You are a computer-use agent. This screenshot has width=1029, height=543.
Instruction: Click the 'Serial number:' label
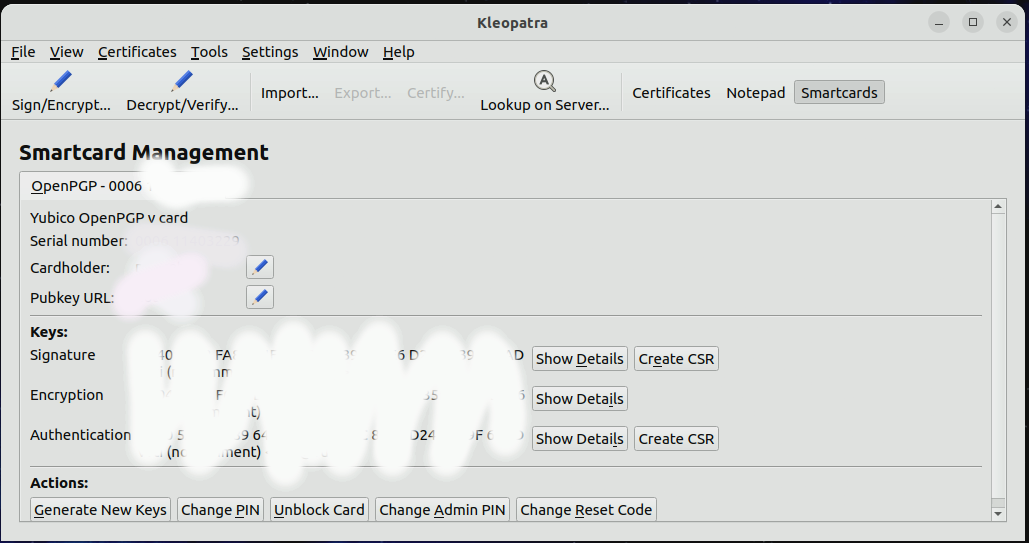pos(79,241)
